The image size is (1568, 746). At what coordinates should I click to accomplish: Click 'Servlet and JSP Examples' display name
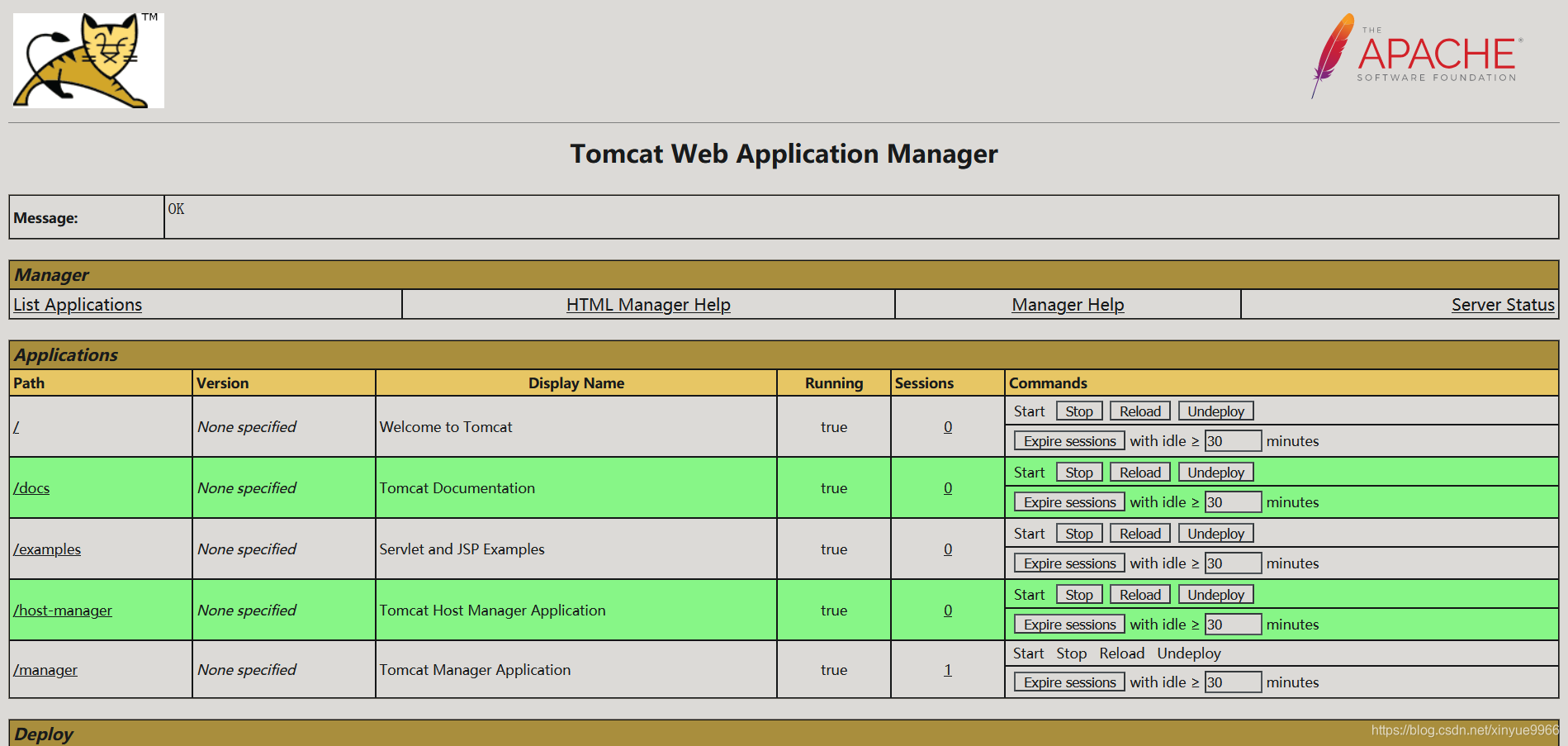point(462,549)
